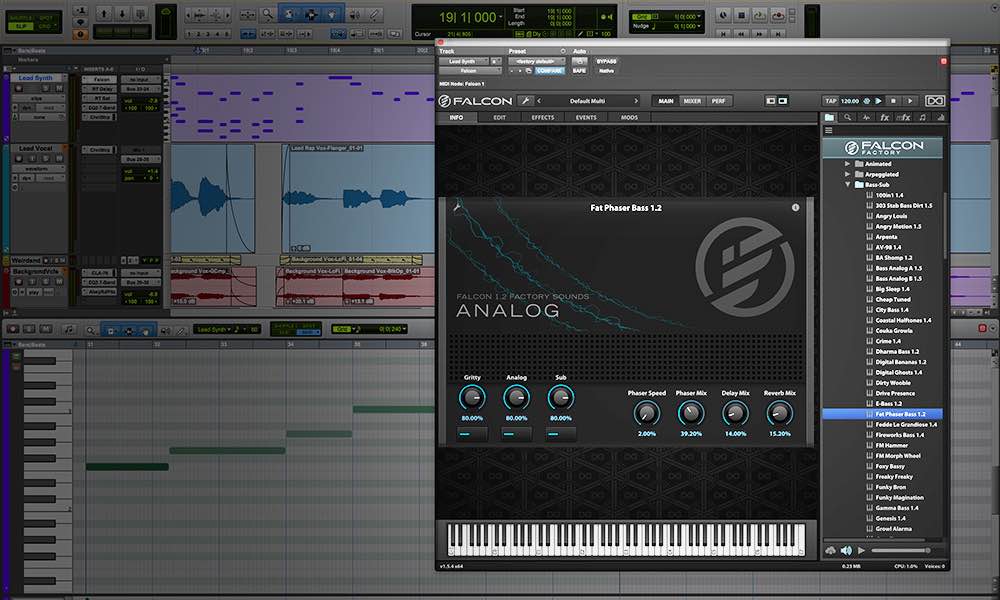Stop Falcon's transport
Viewport: 1000px width, 600px height.
[893, 101]
